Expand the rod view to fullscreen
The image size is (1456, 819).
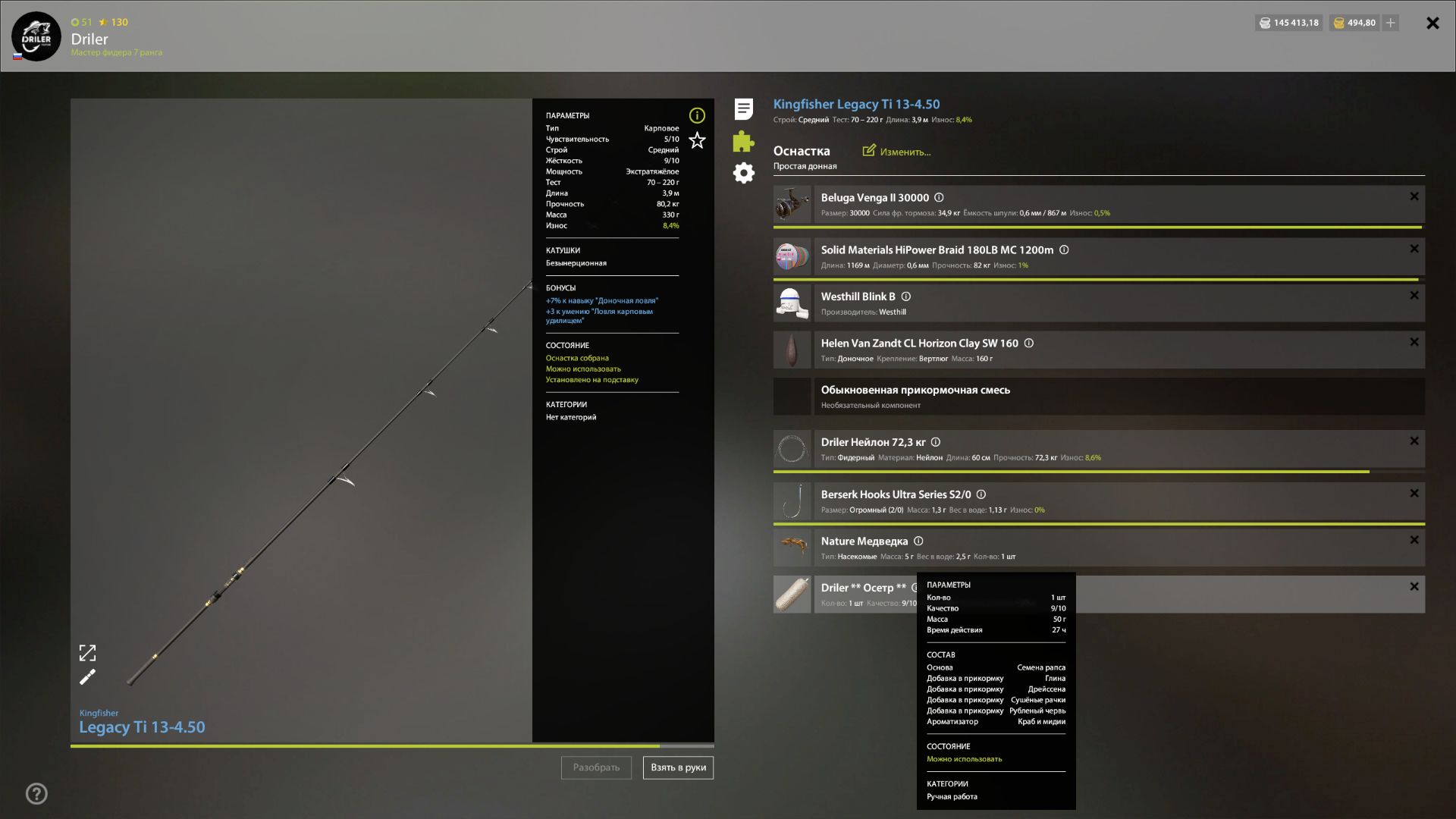point(88,653)
